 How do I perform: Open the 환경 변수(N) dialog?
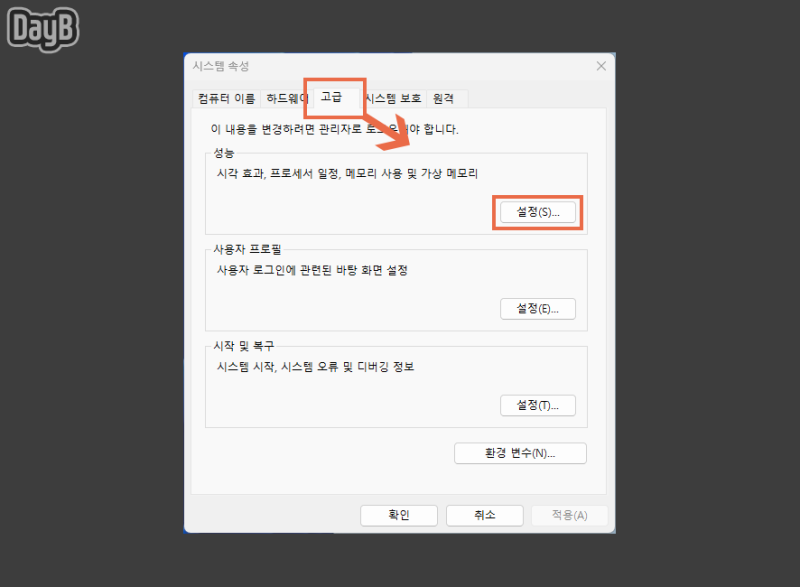[520, 453]
